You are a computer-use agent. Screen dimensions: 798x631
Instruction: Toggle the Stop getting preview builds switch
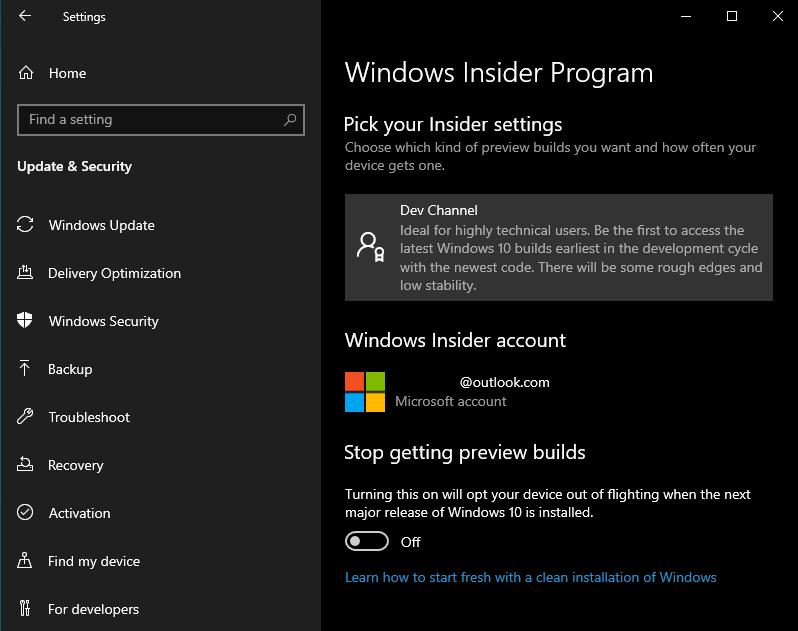coord(366,541)
